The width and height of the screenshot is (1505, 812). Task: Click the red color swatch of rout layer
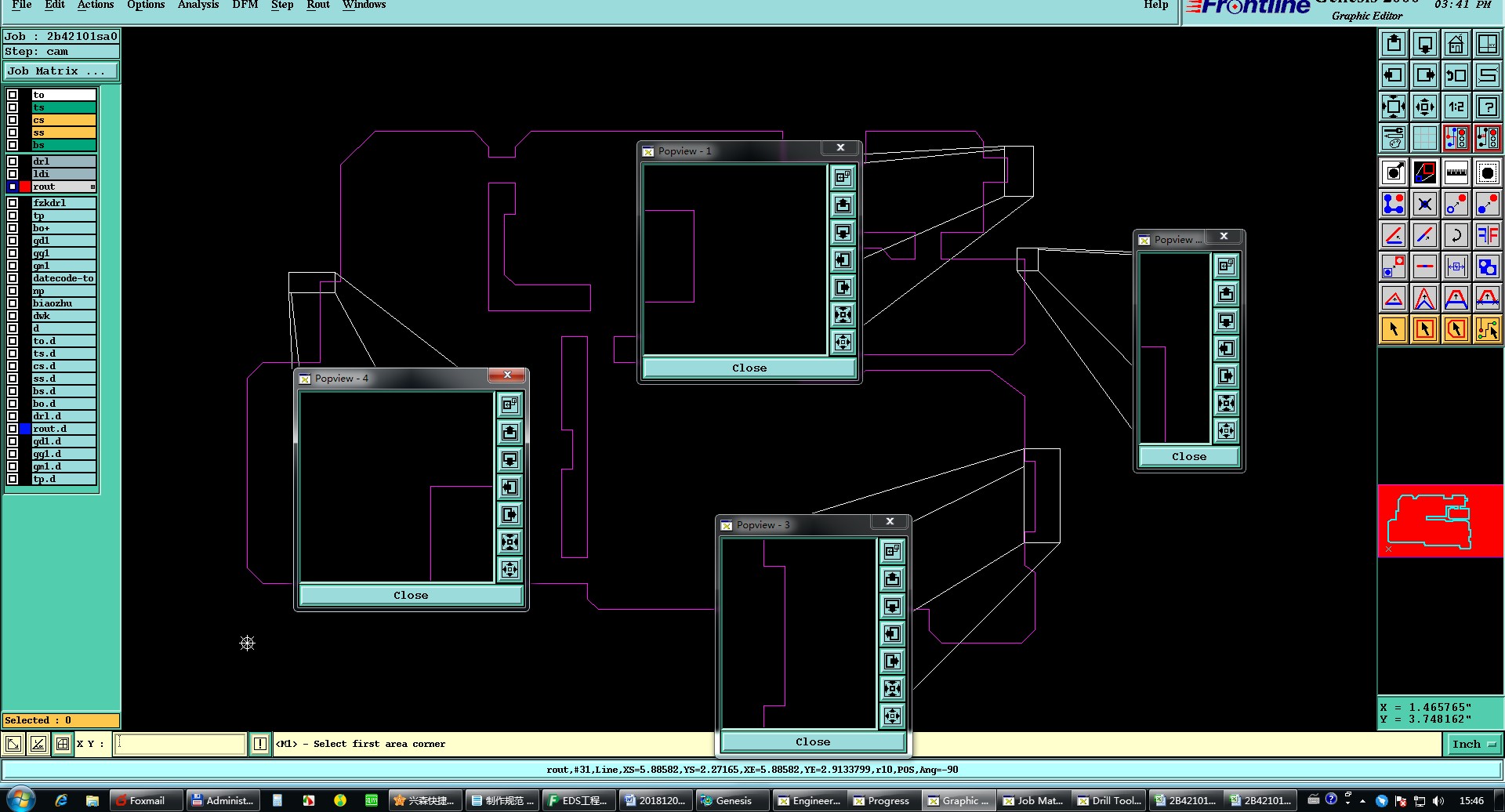[x=25, y=187]
